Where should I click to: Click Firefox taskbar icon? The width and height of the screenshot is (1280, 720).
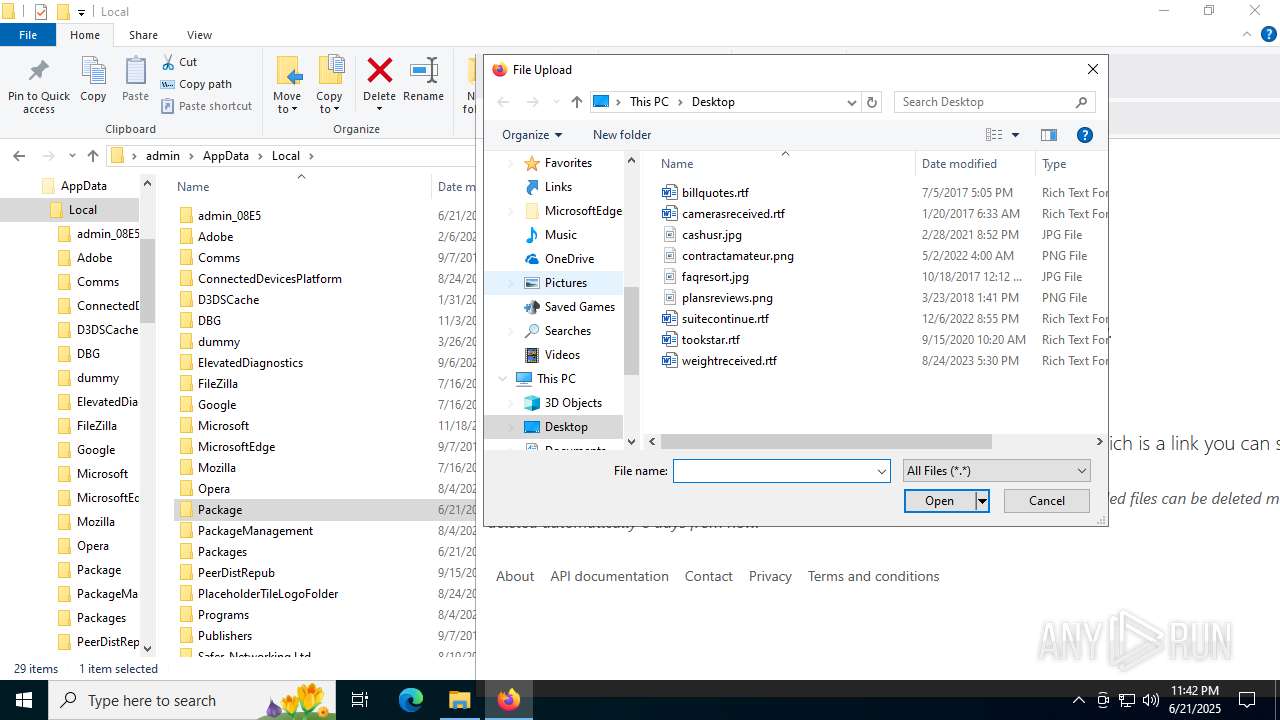[x=508, y=700]
